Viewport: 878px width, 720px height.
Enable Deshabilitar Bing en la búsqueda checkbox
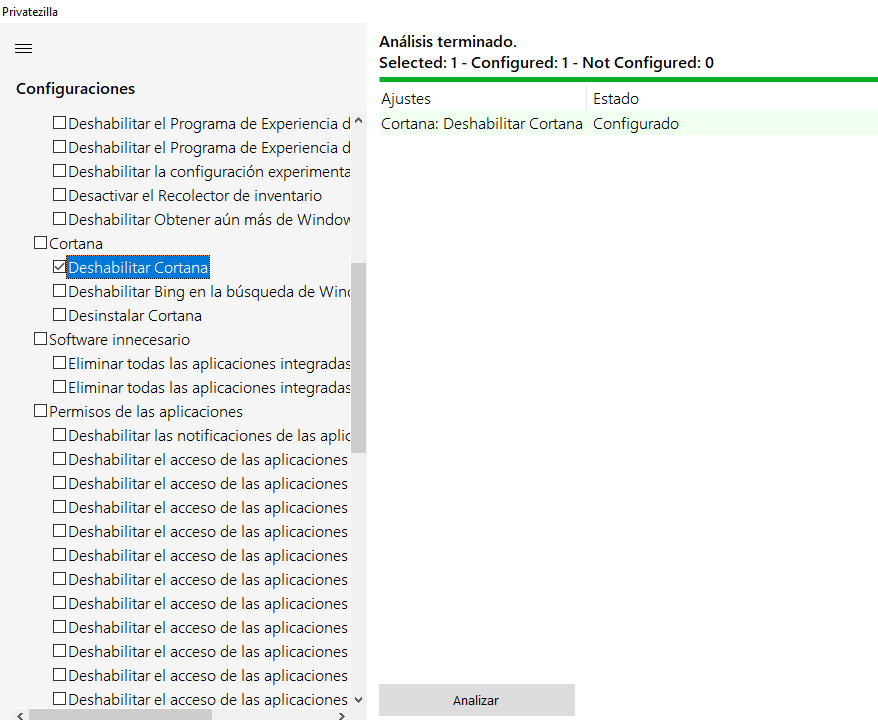click(59, 291)
